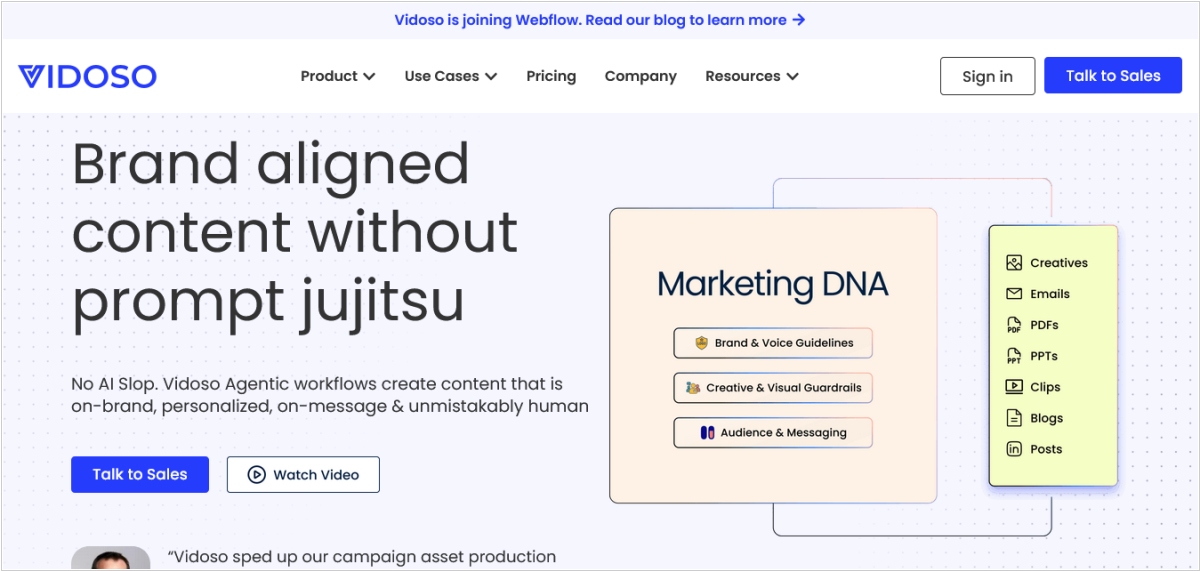Click the testimonial author photo thumbnail

coord(111,559)
